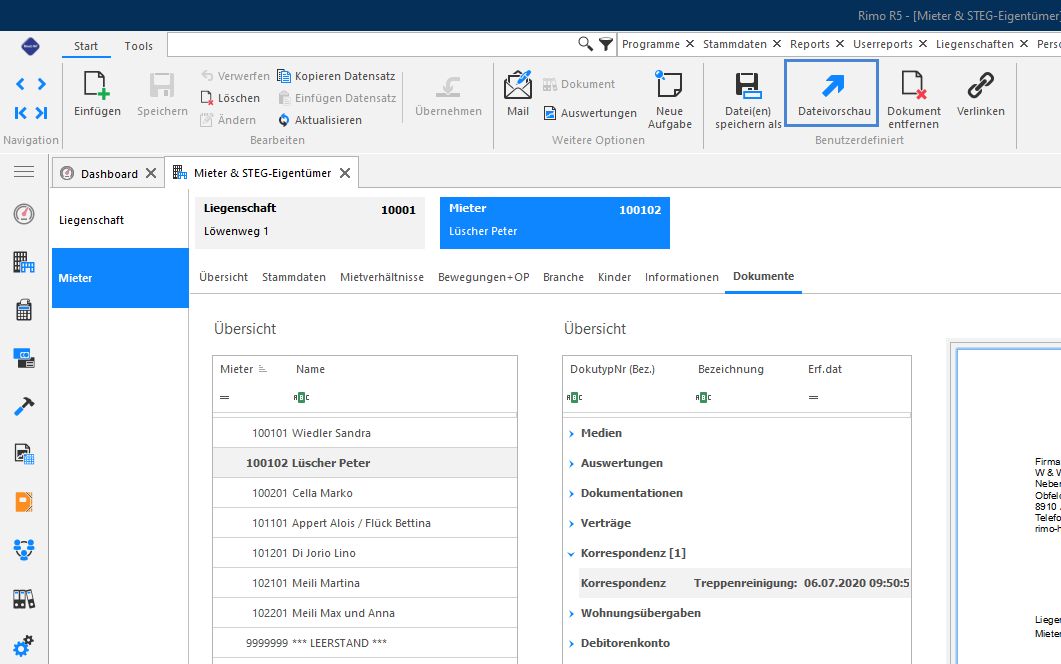Click the ribbon search input field
The width and height of the screenshot is (1061, 664).
[x=371, y=44]
